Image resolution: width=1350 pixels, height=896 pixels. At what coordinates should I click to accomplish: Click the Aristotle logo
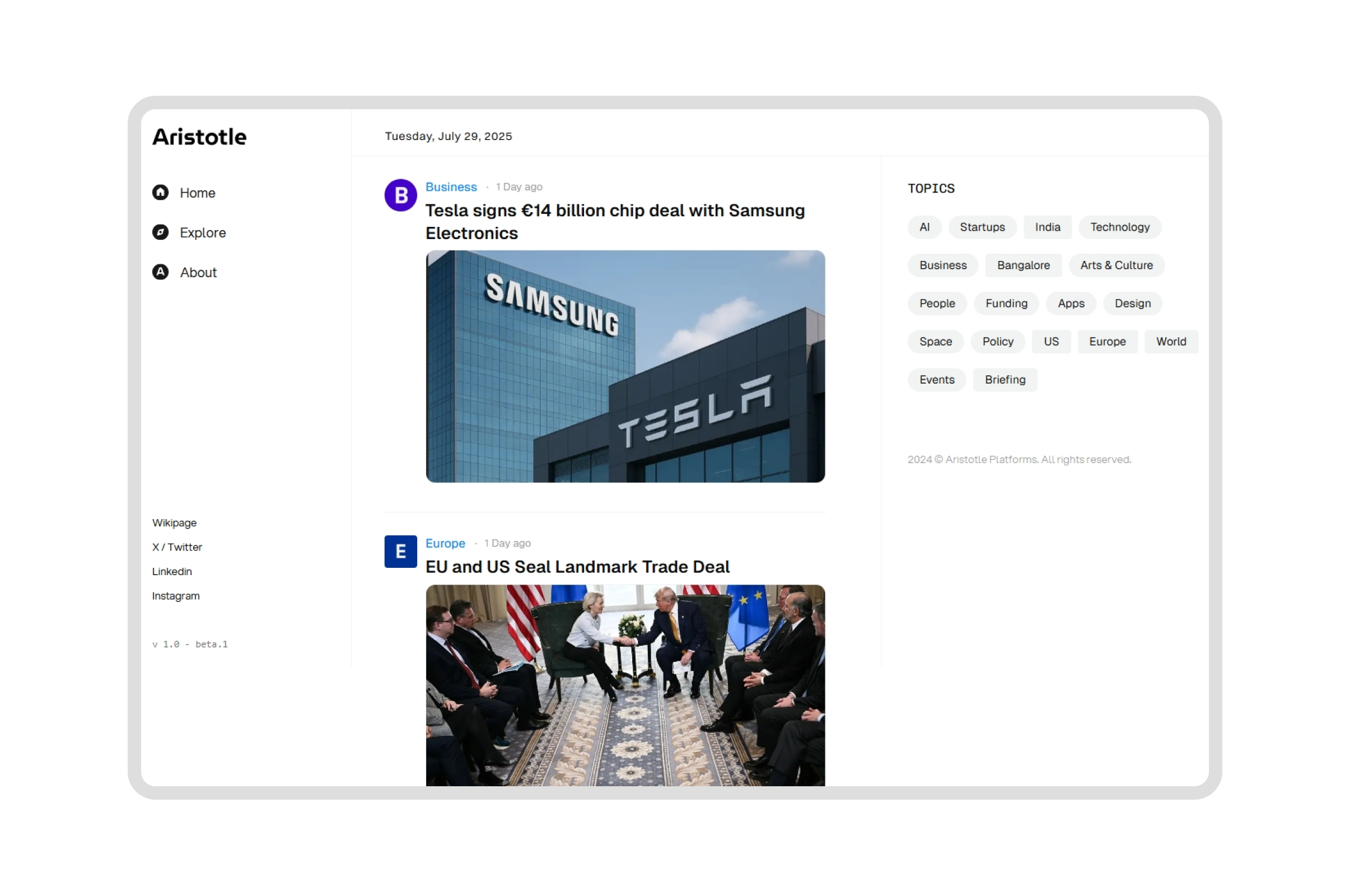point(199,137)
